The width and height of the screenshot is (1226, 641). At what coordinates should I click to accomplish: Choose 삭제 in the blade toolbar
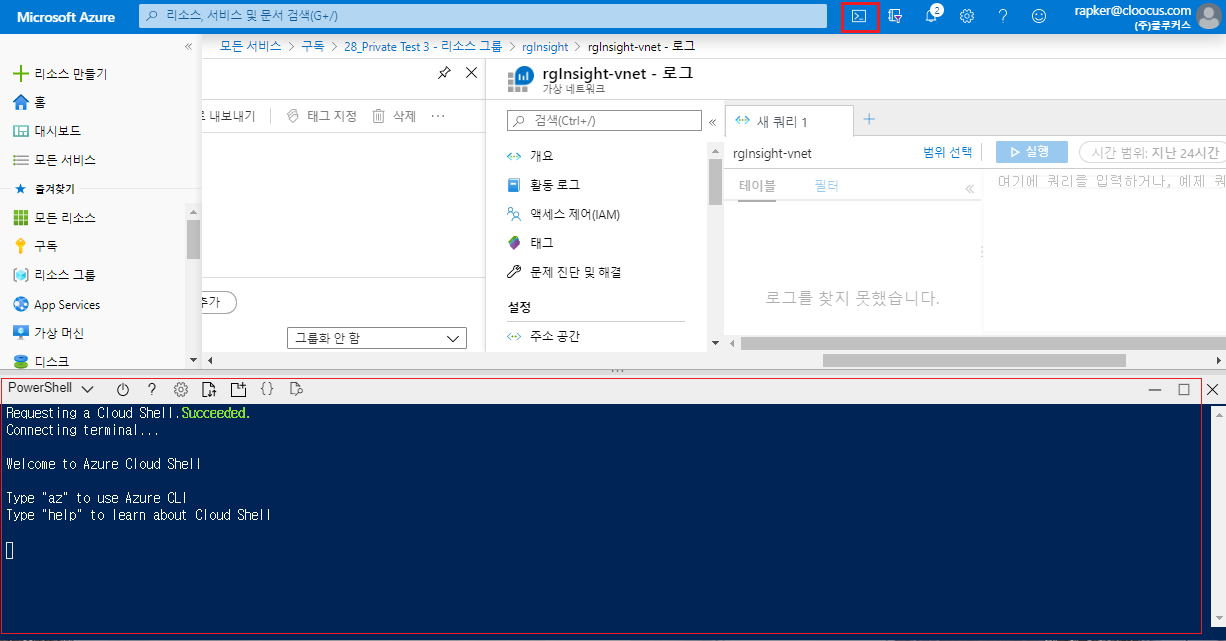tap(394, 116)
